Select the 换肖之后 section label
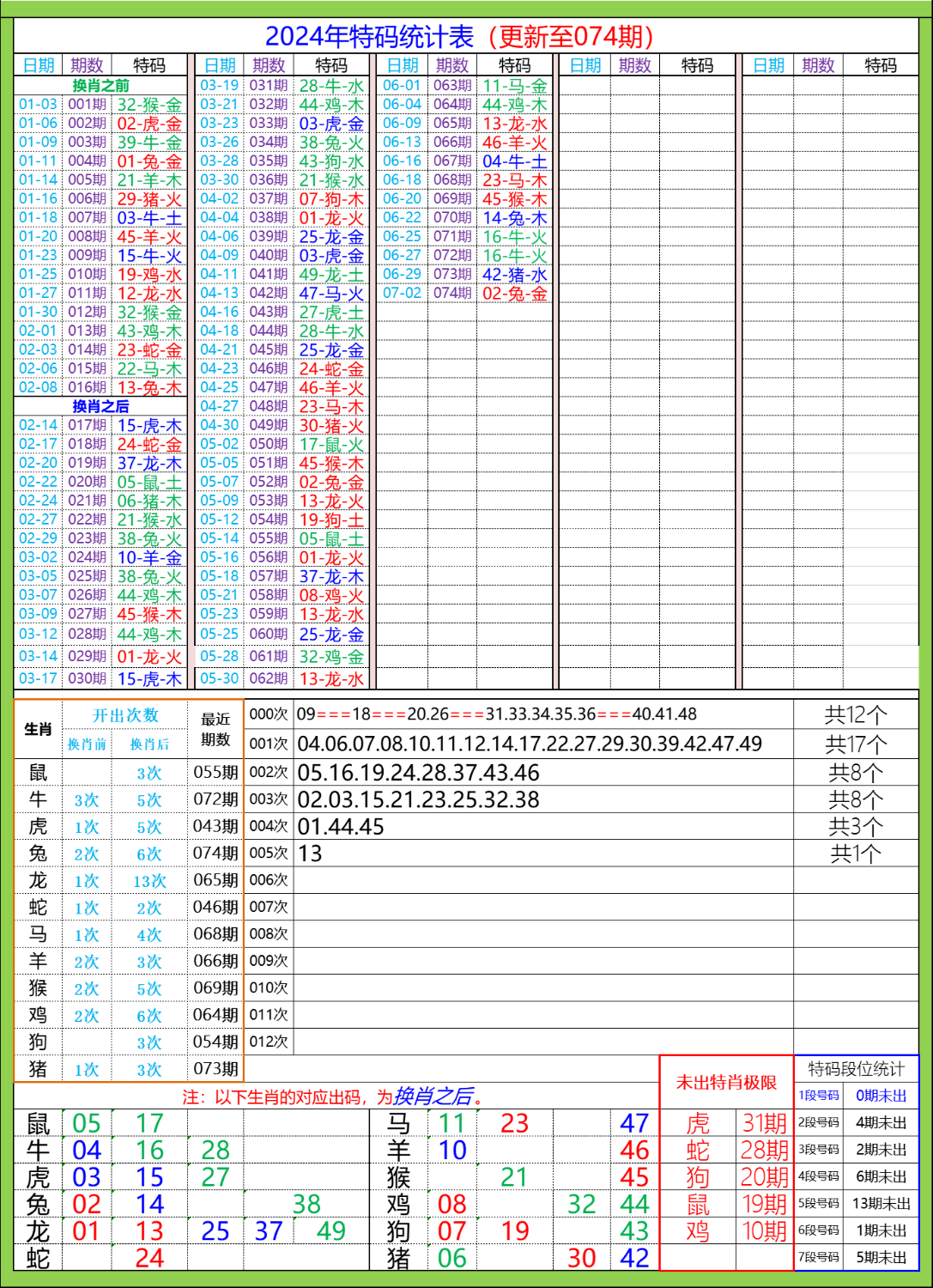Viewport: 933px width, 1288px height. pos(100,406)
